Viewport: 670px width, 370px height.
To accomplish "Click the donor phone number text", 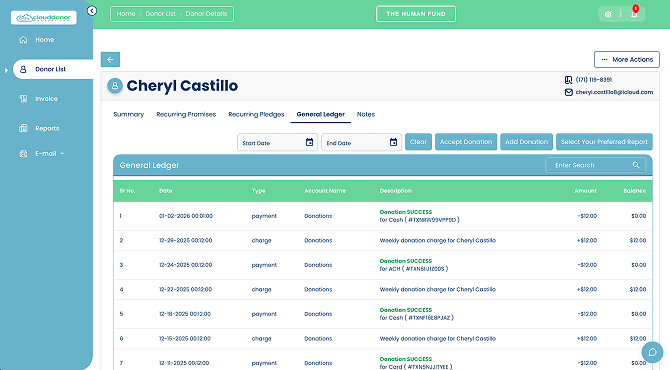I will pos(594,80).
